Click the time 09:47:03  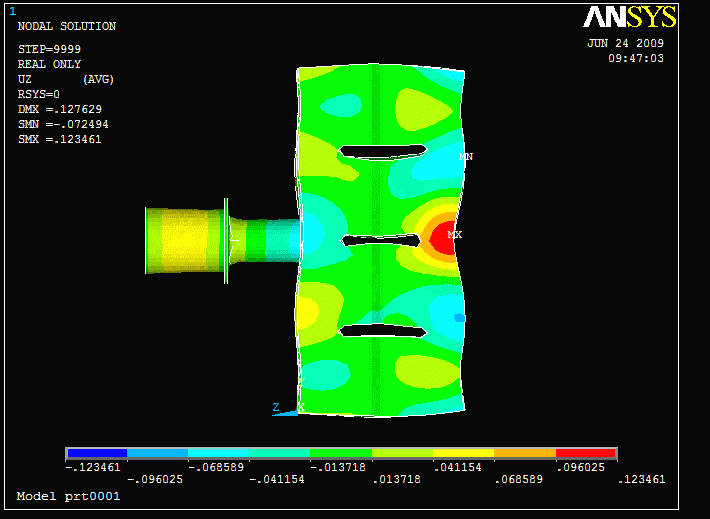point(636,58)
